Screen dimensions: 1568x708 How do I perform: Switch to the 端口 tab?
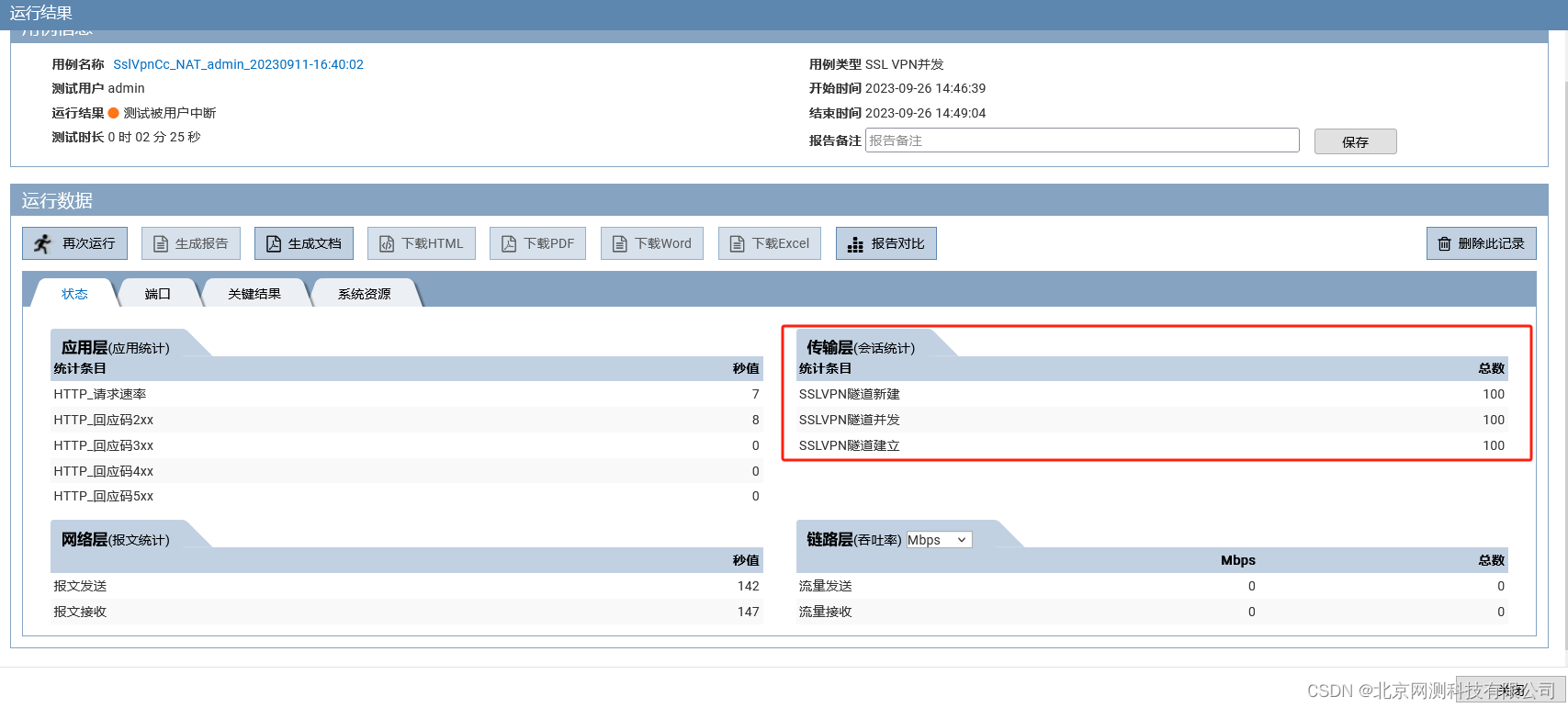[158, 294]
